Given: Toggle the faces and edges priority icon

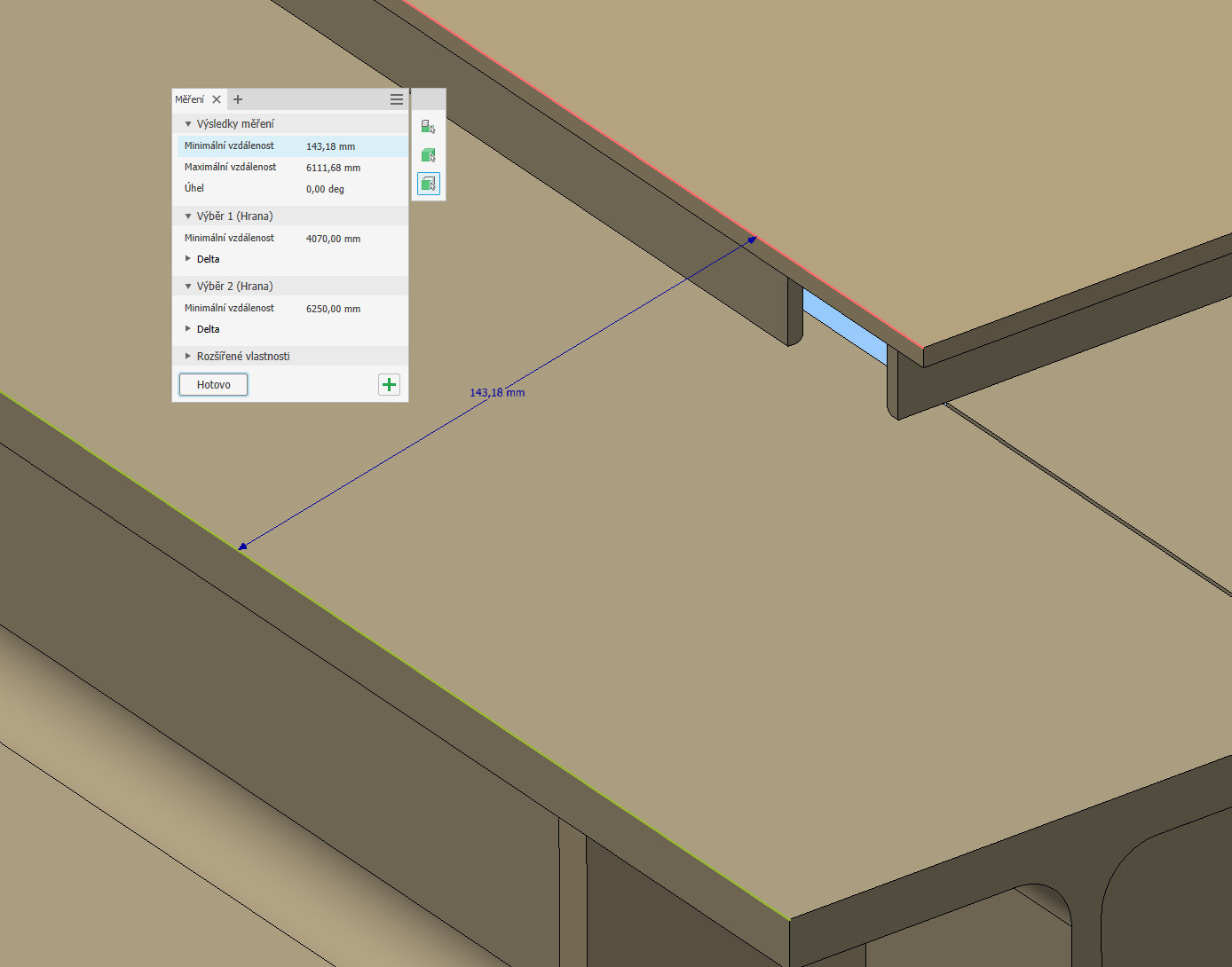Looking at the screenshot, I should tap(428, 184).
